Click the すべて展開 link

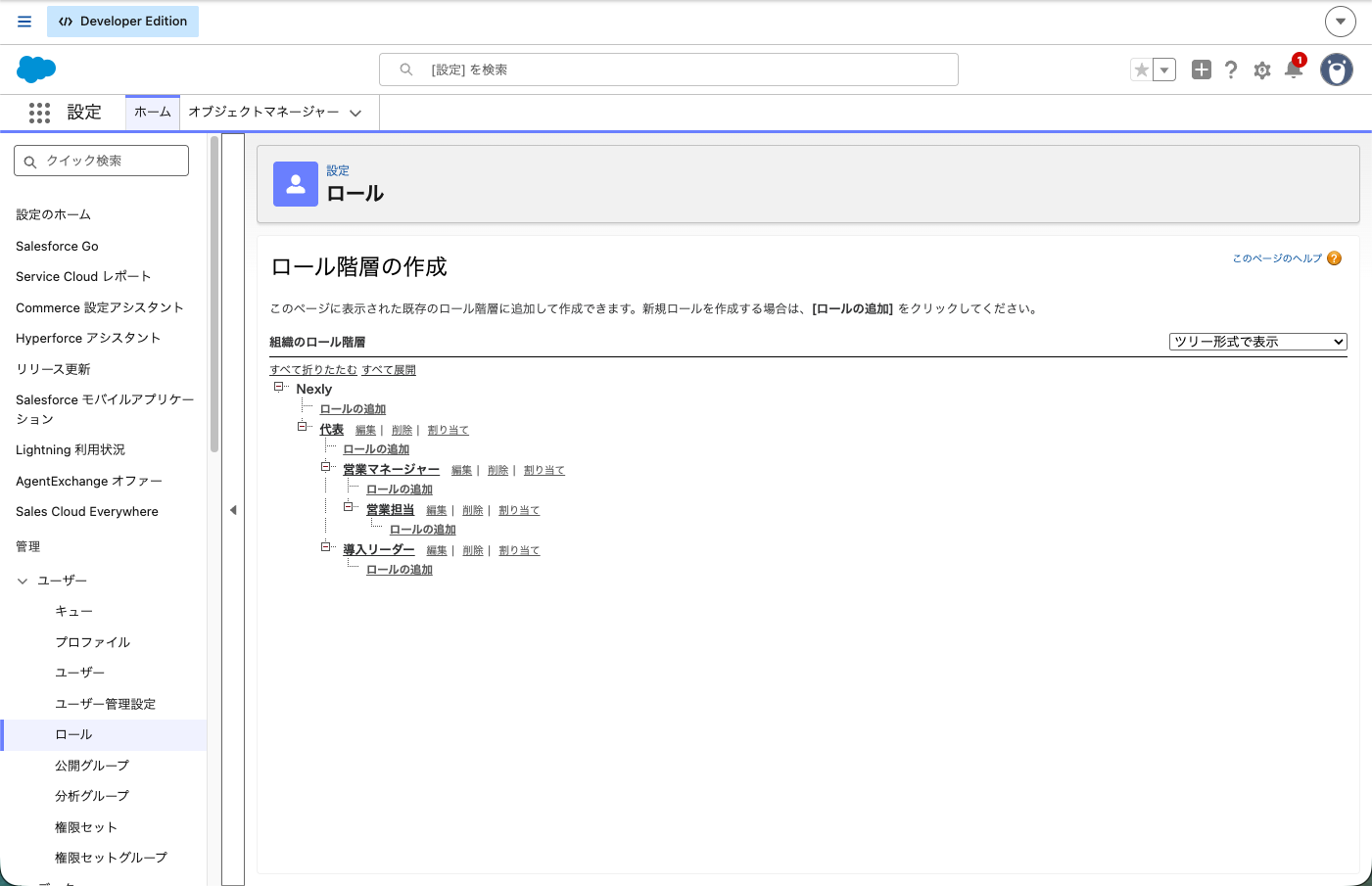389,370
